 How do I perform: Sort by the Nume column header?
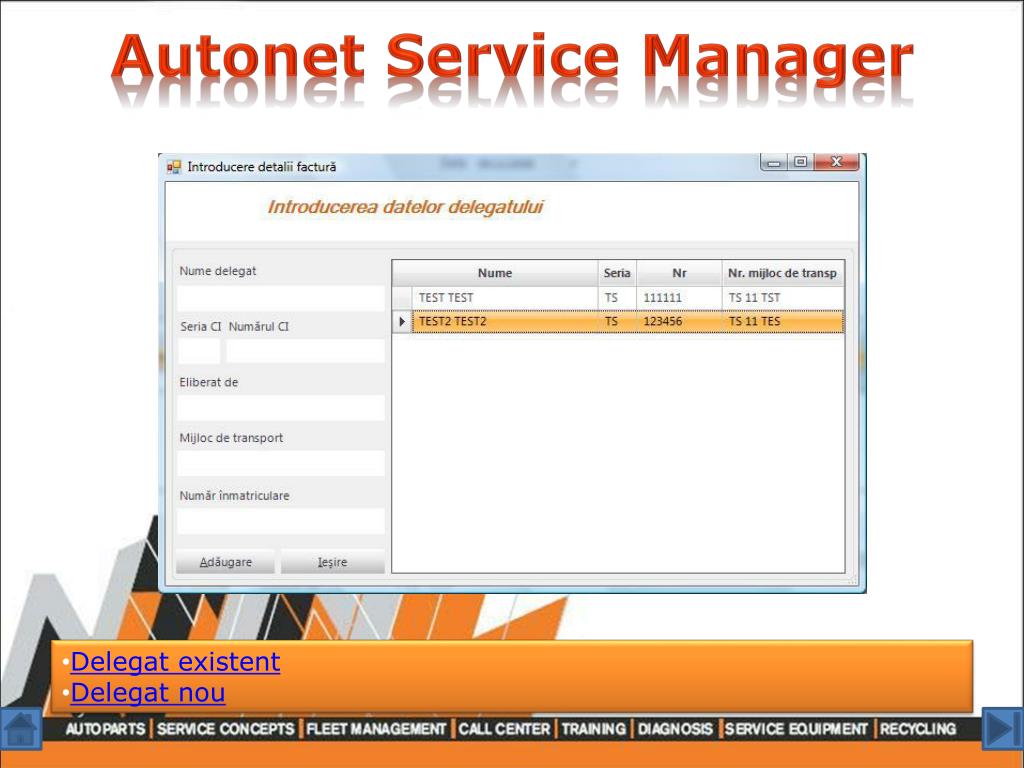tap(494, 273)
